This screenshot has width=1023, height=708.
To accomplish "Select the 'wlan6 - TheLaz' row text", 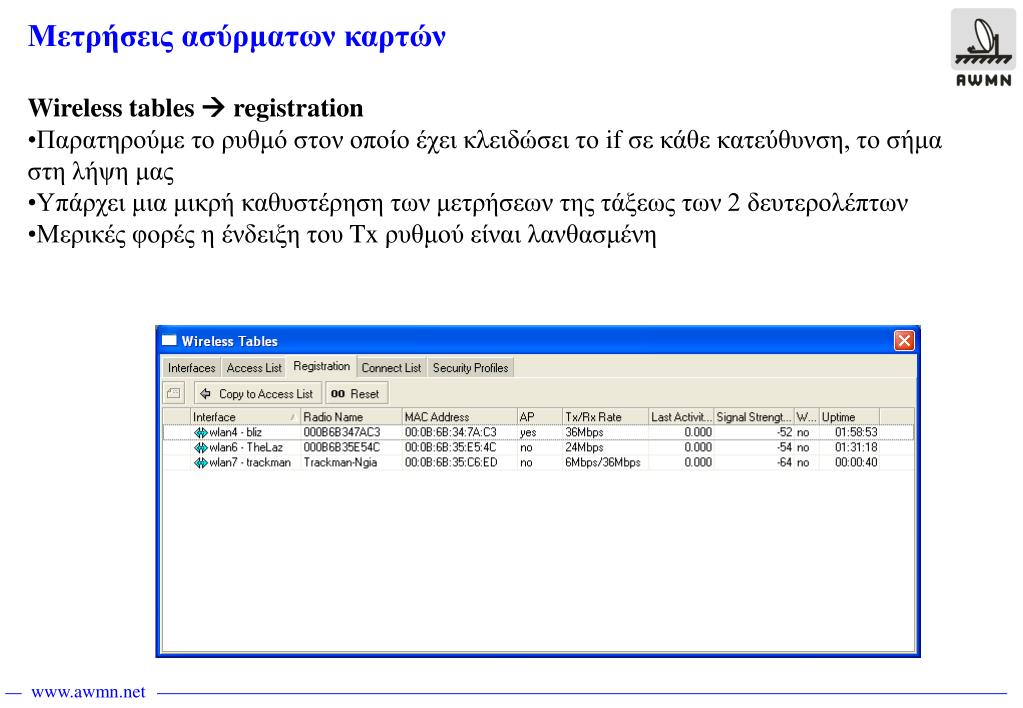I will [x=246, y=447].
